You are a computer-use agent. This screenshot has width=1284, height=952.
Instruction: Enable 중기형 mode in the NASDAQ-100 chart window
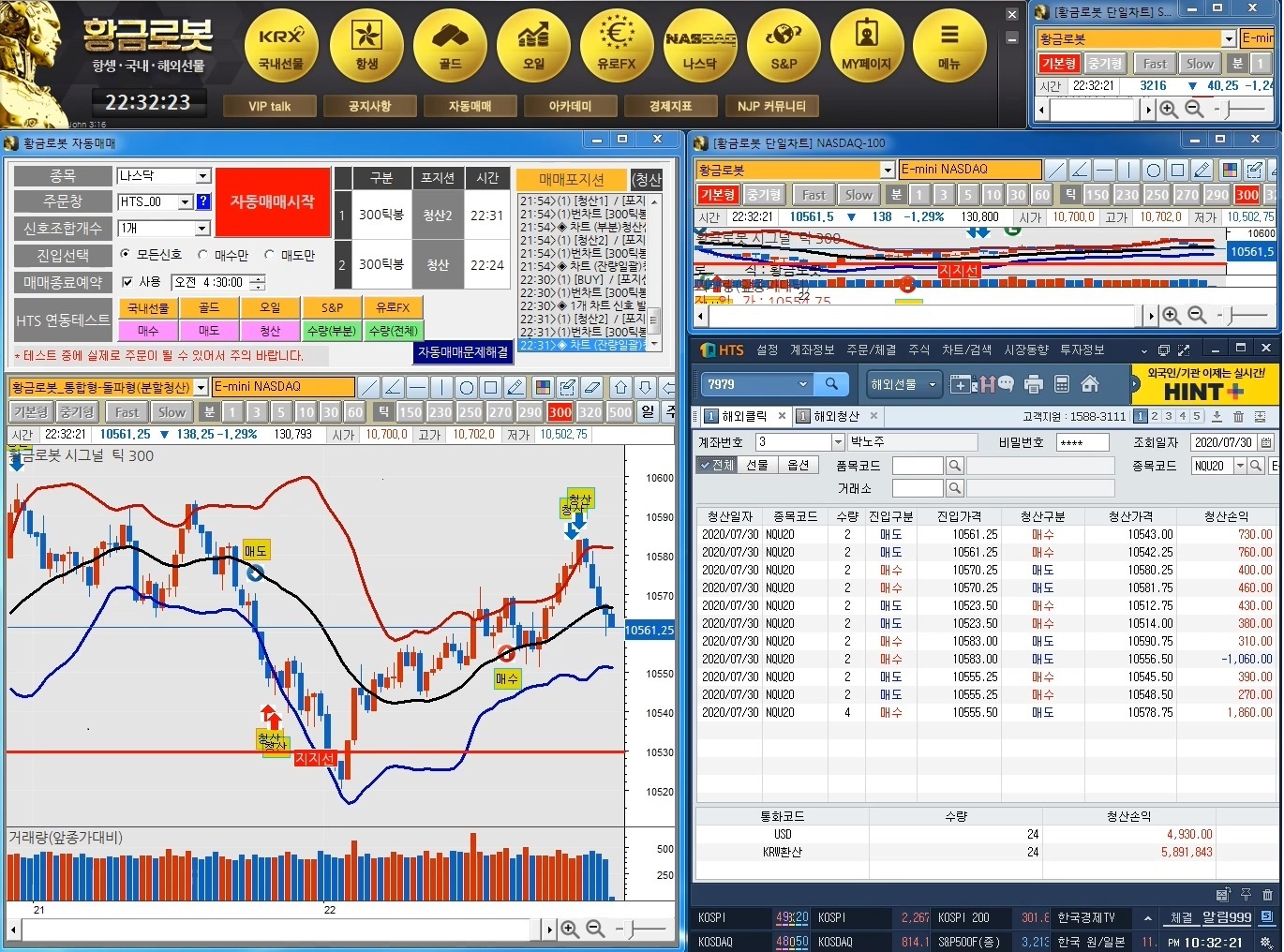pyautogui.click(x=764, y=195)
